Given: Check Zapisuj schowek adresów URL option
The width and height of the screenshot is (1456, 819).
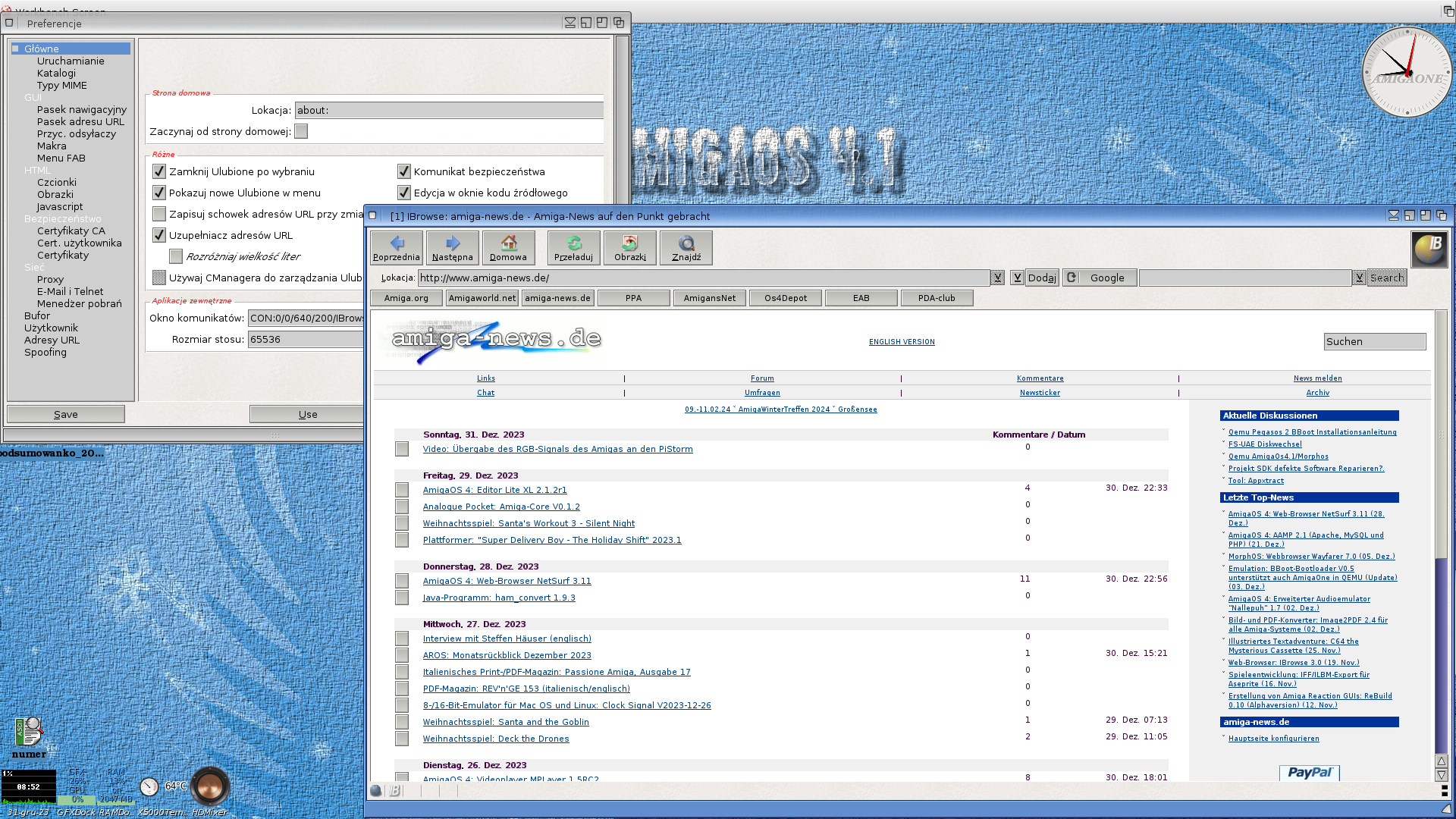Looking at the screenshot, I should 159,214.
